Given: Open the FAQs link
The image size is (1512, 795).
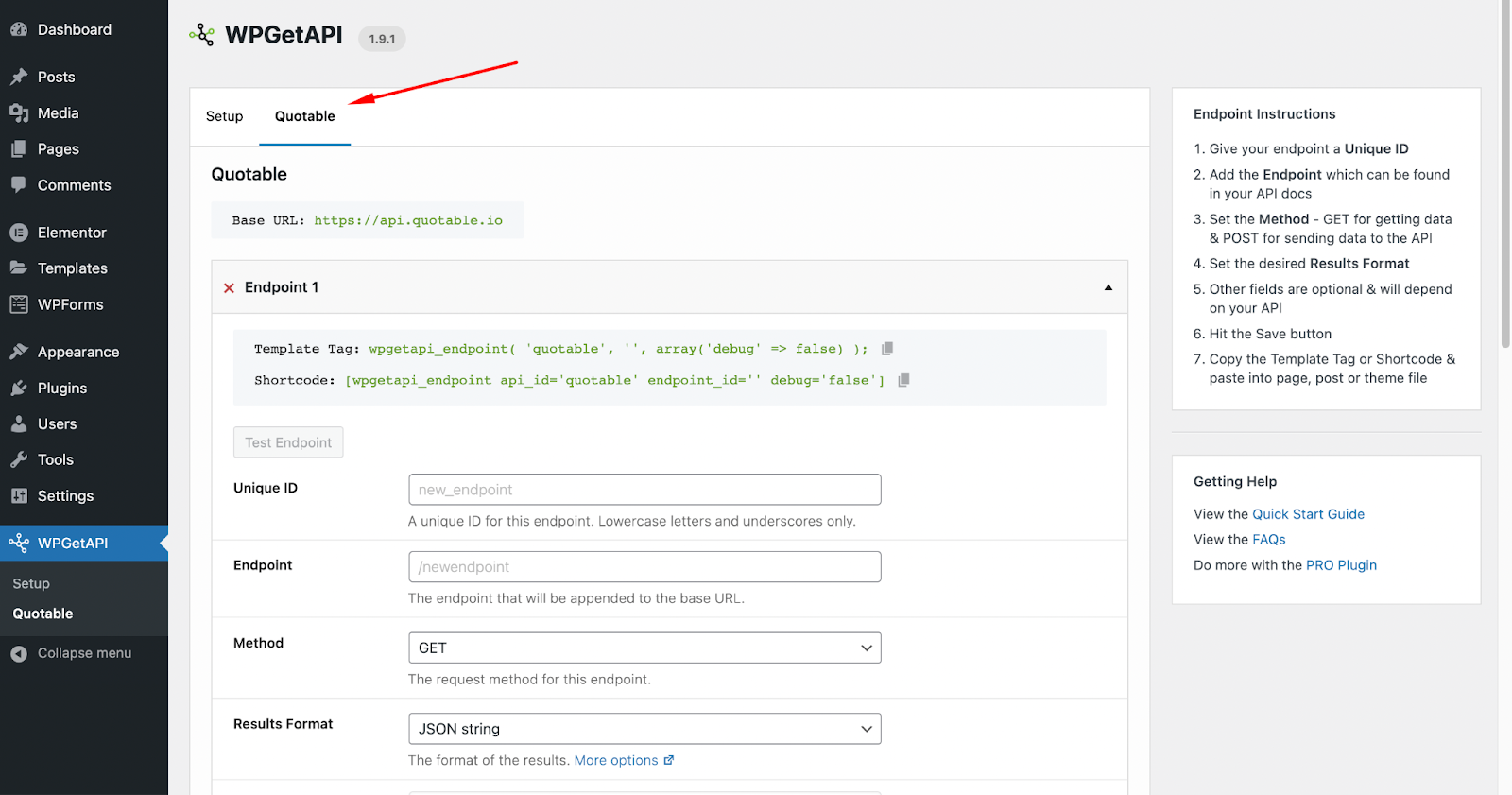Looking at the screenshot, I should click(x=1269, y=540).
